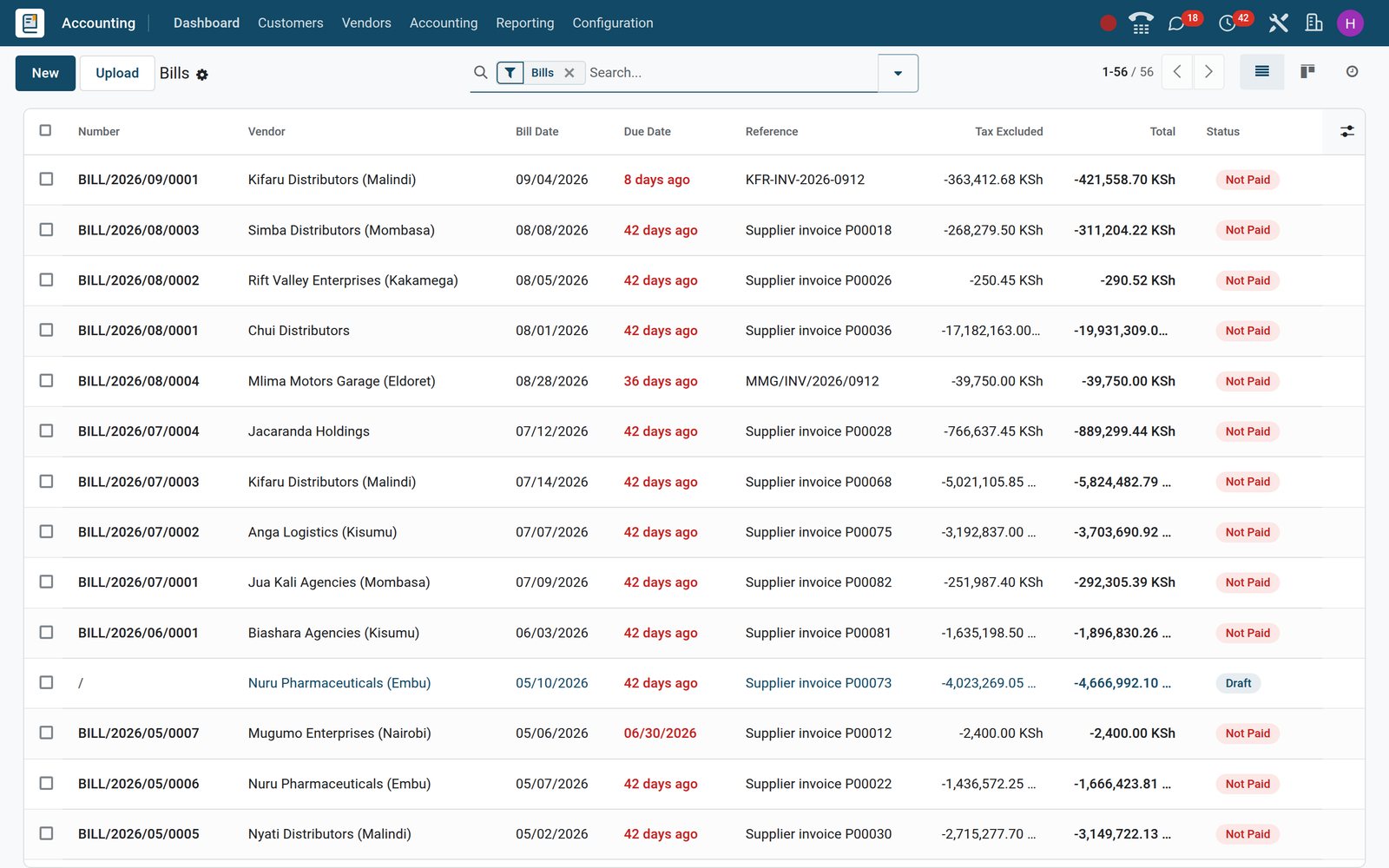The height and width of the screenshot is (868, 1389).
Task: Tick checkbox for Chui Distributors bill
Action: pyautogui.click(x=46, y=330)
